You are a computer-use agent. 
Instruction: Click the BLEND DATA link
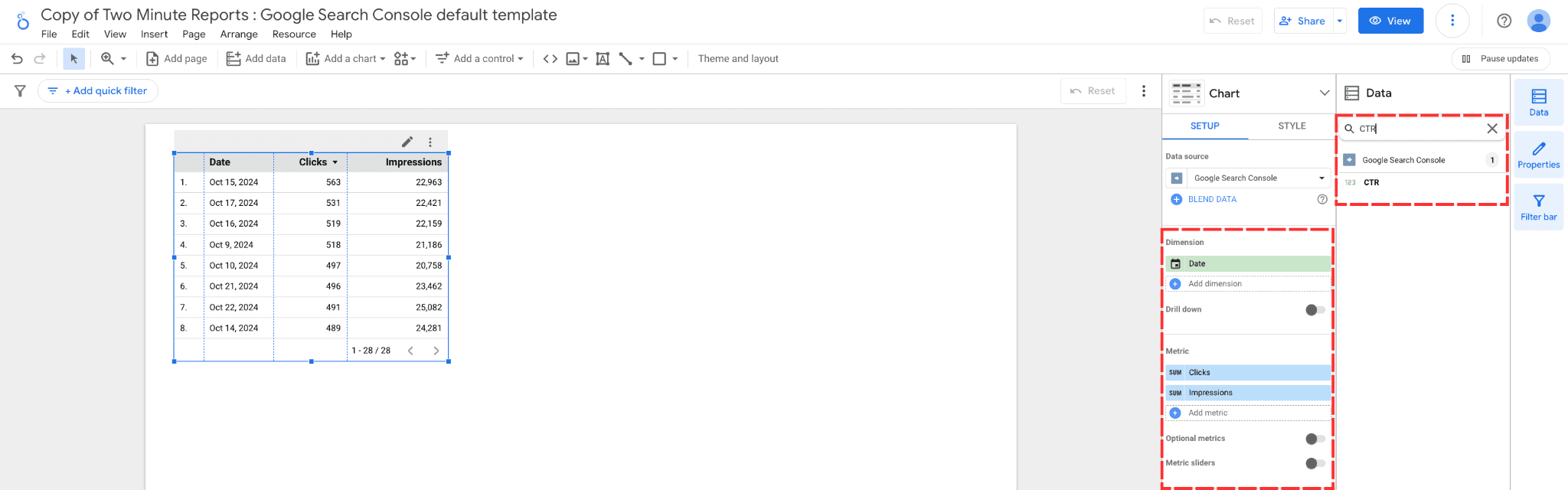tap(1212, 199)
